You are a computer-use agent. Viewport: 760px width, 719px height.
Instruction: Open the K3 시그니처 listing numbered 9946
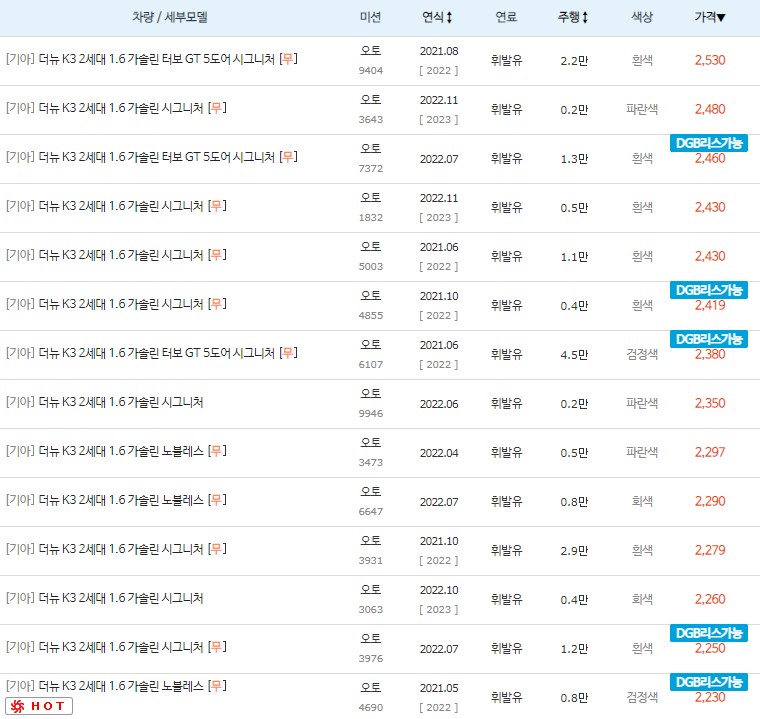104,402
